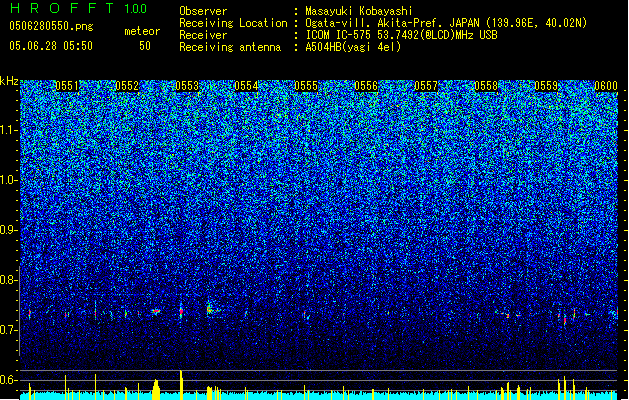Click the 0553 time marker
Viewport: 629px width, 400px height.
point(187,86)
